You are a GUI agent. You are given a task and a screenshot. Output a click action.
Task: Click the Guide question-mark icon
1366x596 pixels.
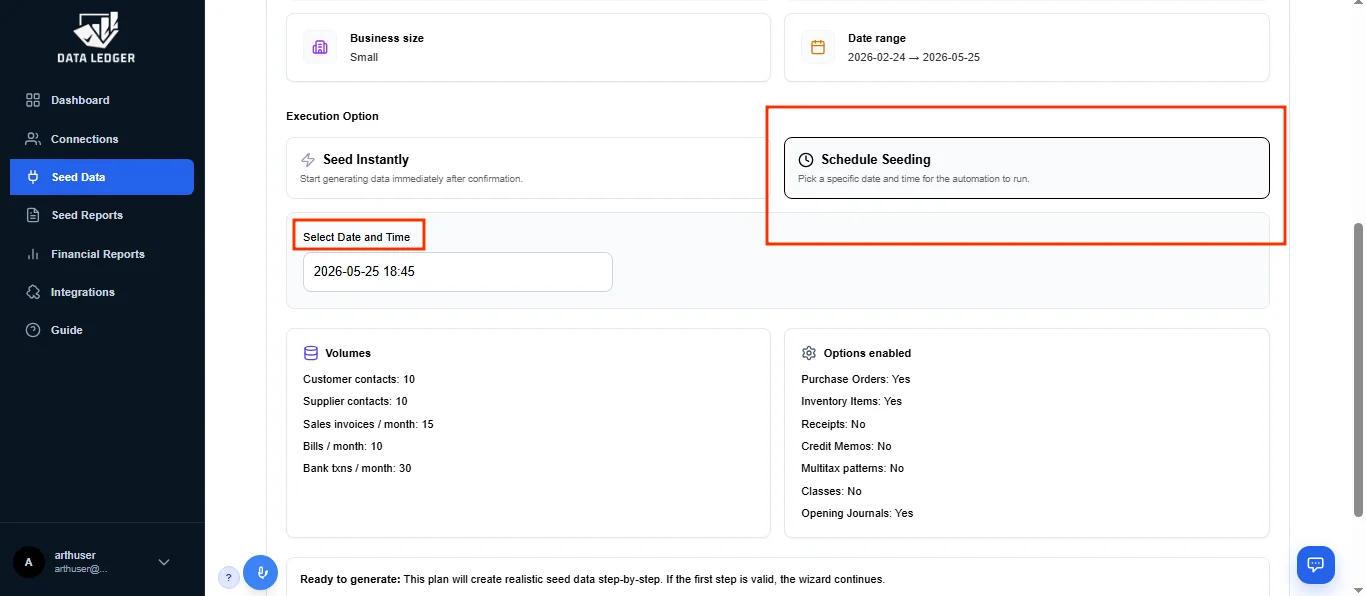[x=33, y=330]
